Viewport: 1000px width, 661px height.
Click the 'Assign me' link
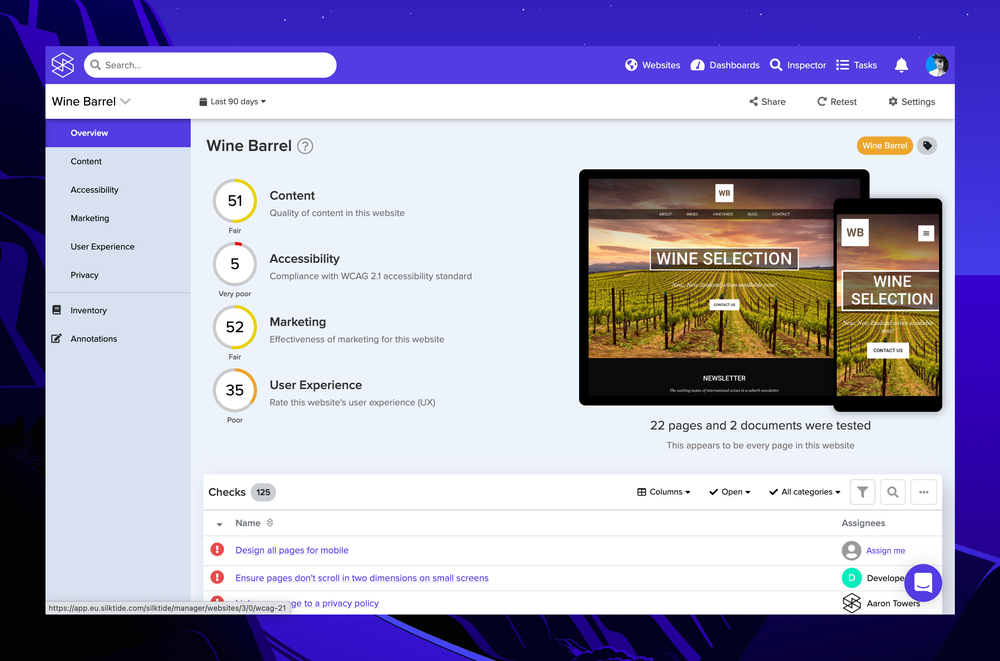pos(884,550)
